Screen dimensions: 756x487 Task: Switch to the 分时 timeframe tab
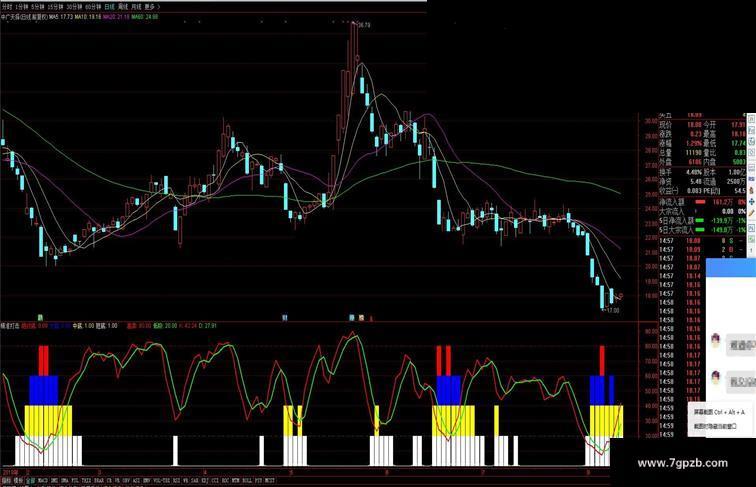(7, 7)
